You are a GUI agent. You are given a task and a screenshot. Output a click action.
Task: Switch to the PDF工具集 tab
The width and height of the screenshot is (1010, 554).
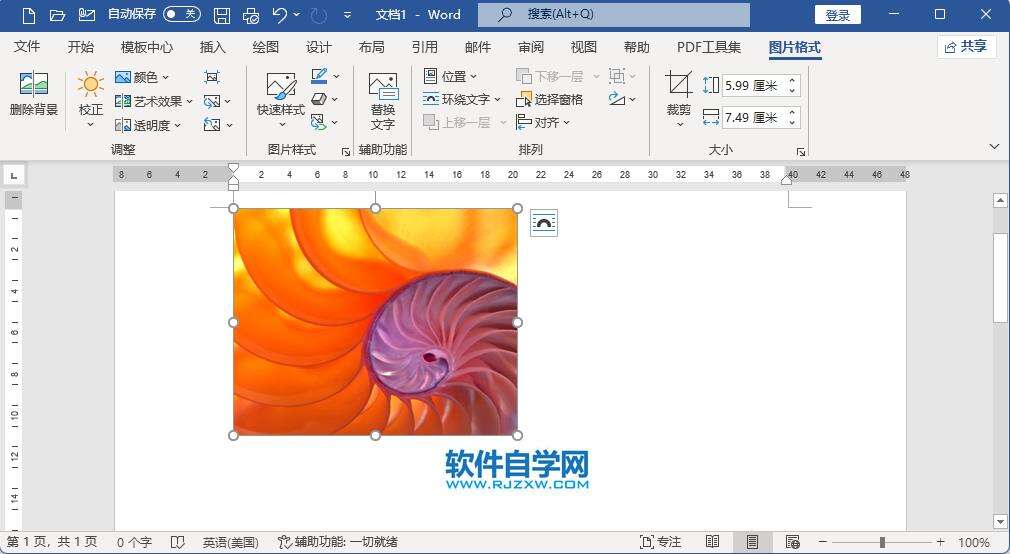(x=709, y=47)
